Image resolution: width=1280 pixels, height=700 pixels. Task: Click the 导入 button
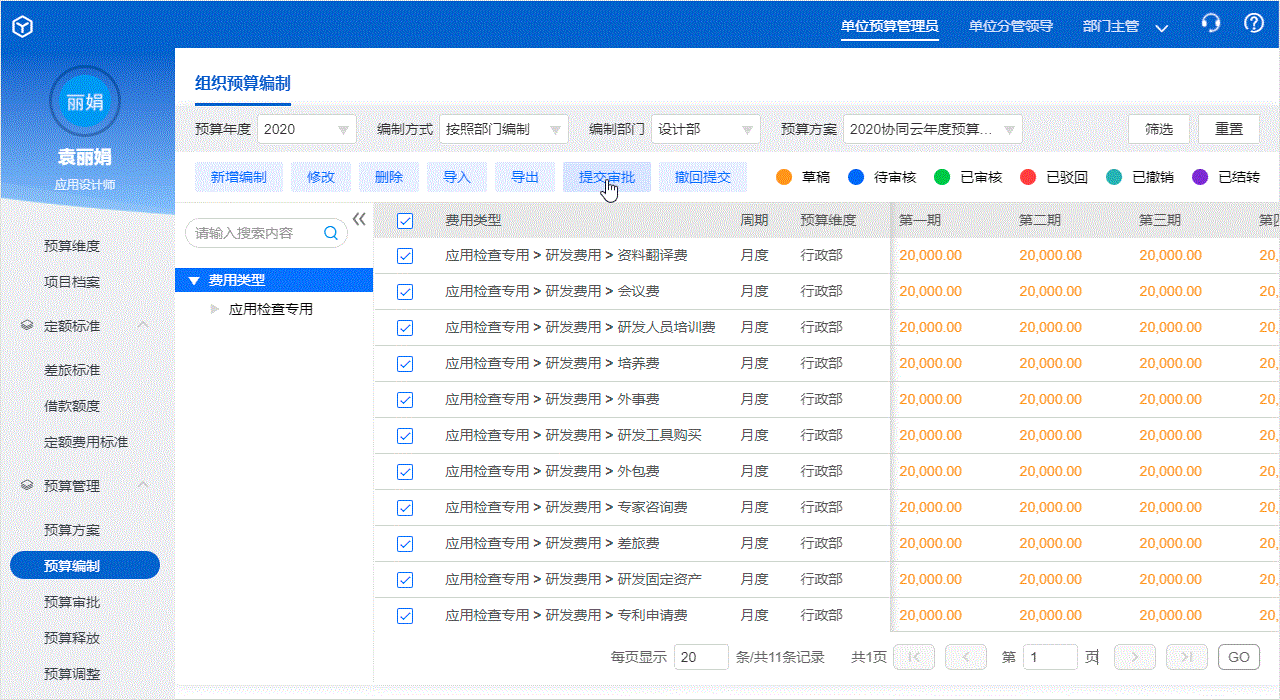[x=457, y=177]
